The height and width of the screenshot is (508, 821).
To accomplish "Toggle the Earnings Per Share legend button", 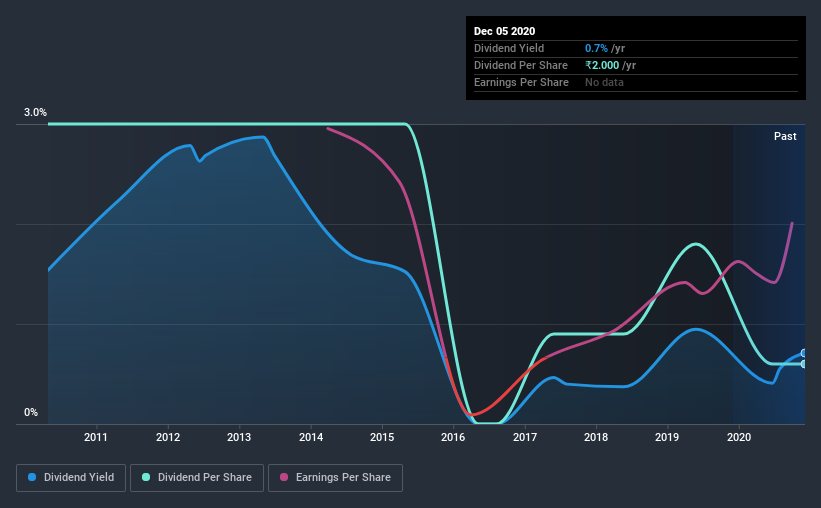I will tap(335, 478).
